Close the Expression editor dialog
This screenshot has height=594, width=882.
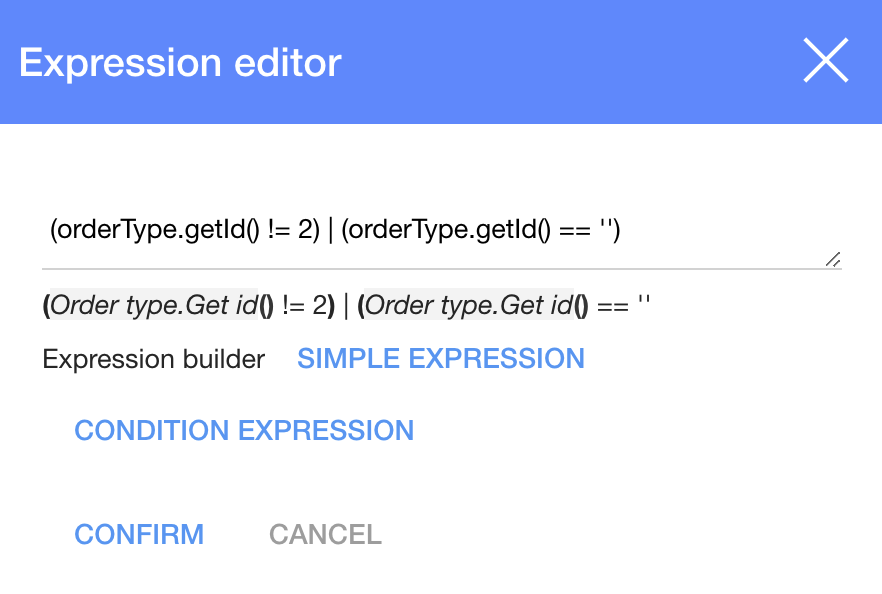(826, 60)
